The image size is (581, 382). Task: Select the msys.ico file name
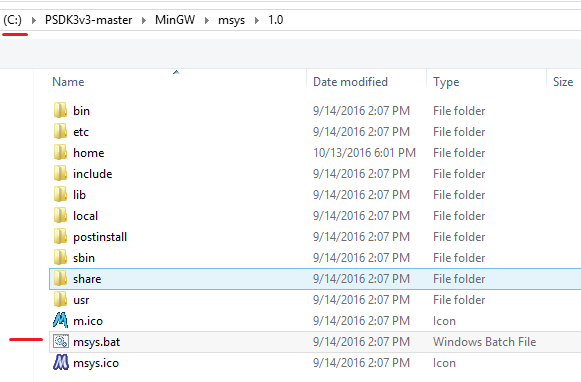click(96, 363)
